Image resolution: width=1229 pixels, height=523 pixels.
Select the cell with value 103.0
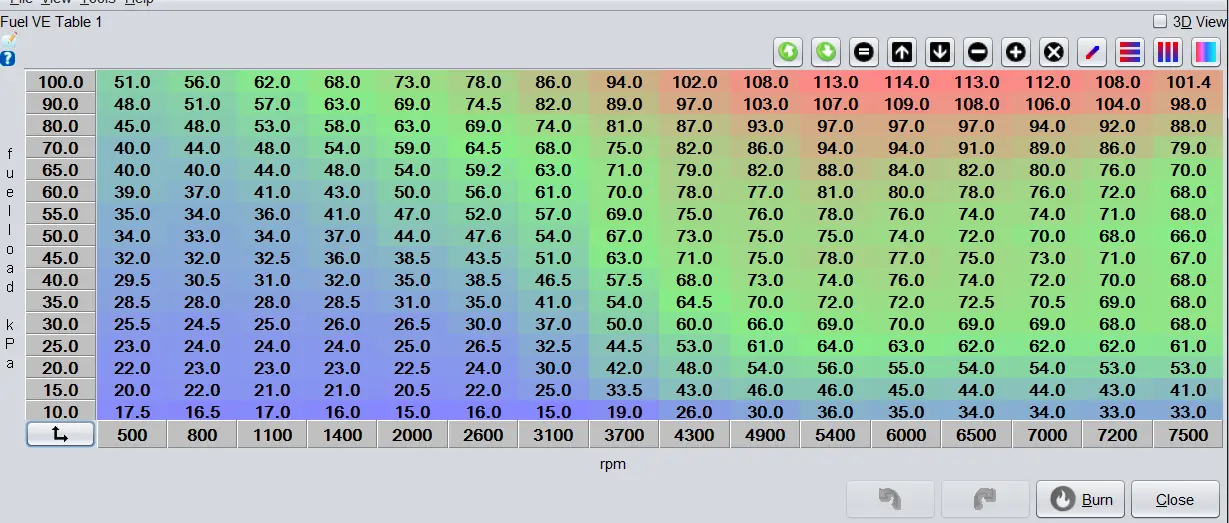(765, 104)
